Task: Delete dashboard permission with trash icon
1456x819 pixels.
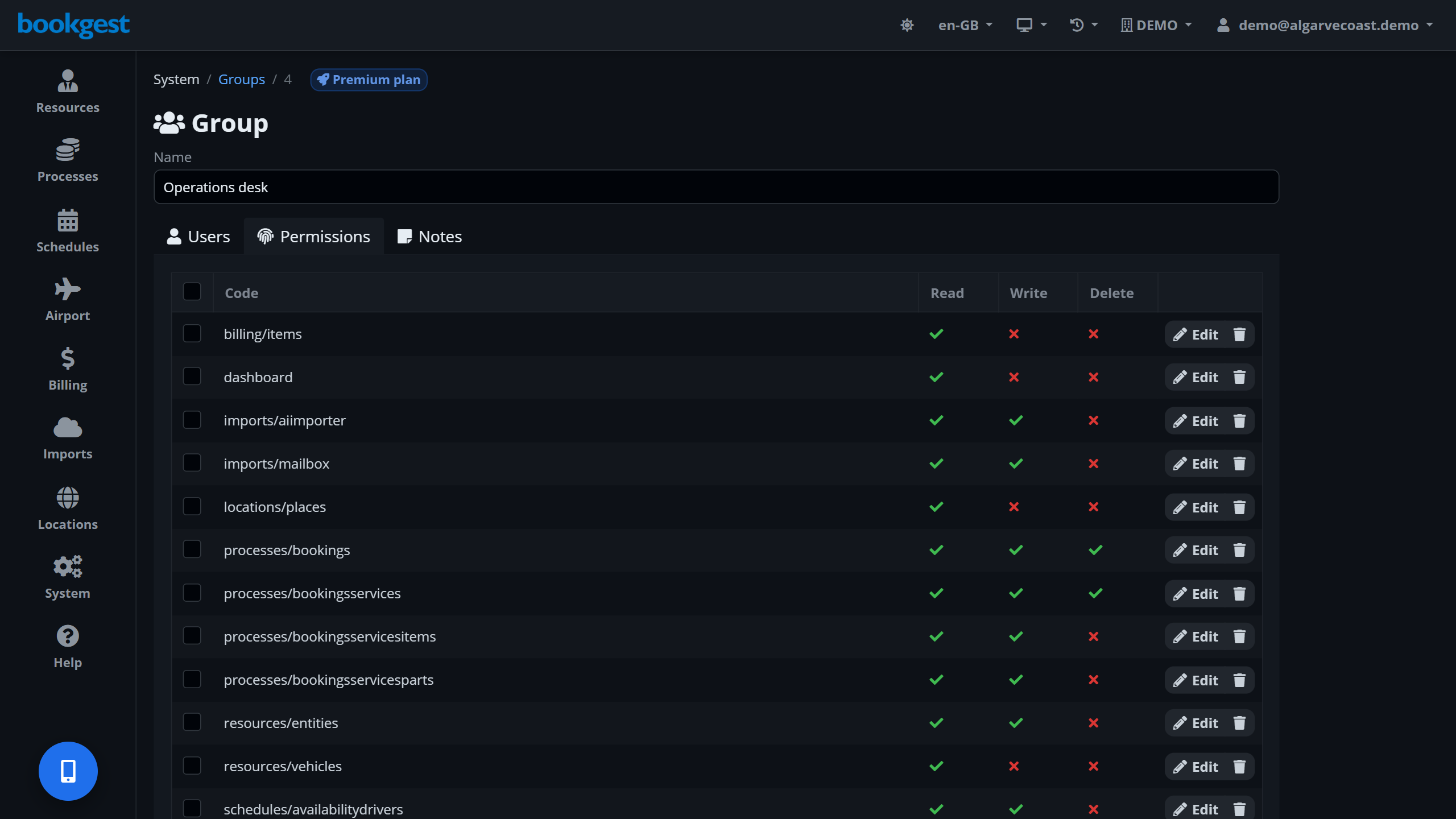Action: click(1239, 378)
